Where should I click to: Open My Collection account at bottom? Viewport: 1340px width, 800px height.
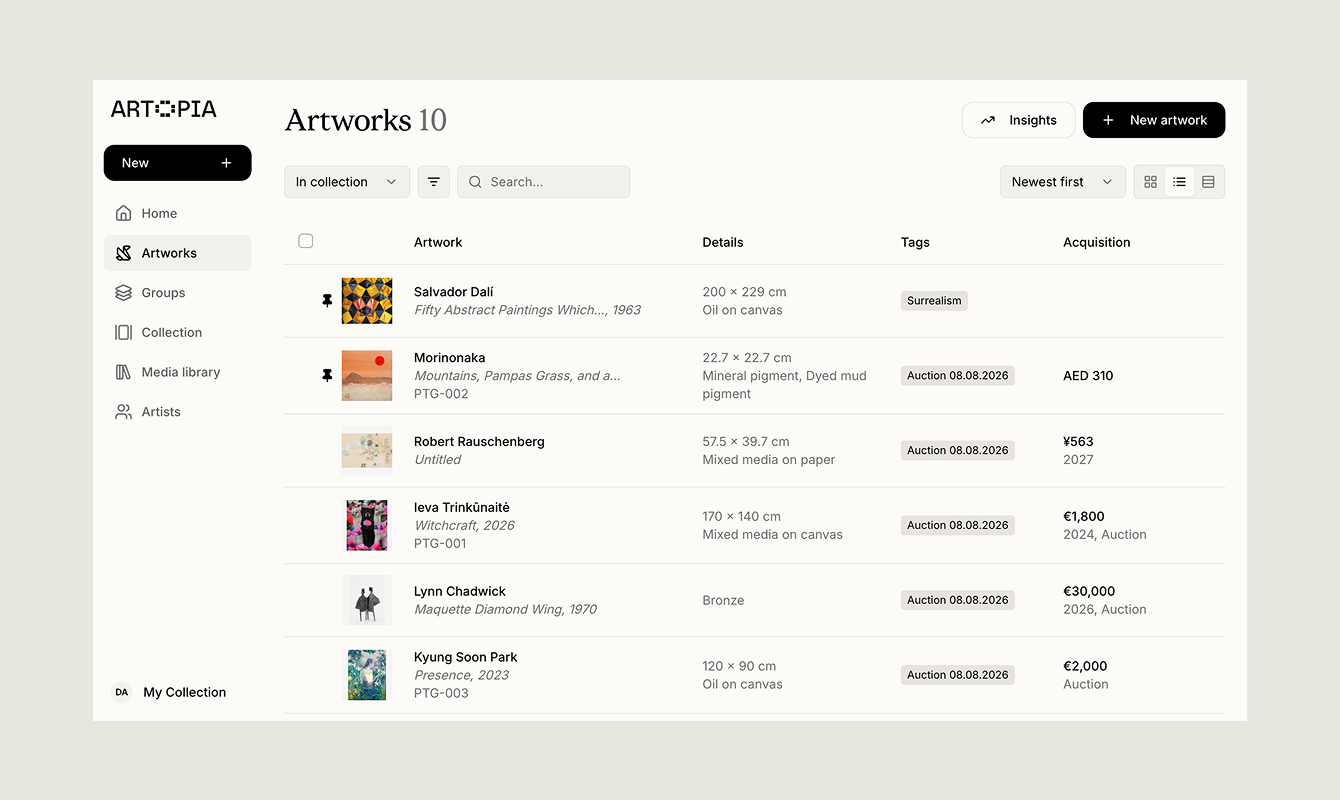click(x=170, y=692)
